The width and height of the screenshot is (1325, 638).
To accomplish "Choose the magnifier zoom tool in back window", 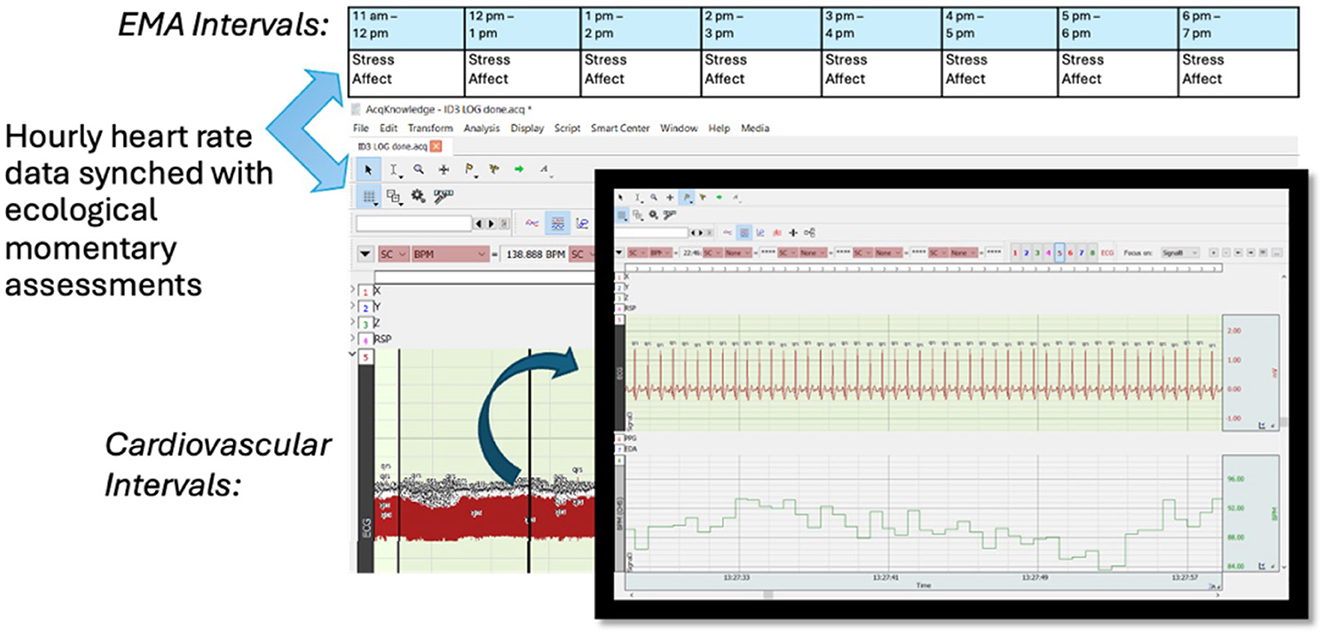I will point(418,169).
